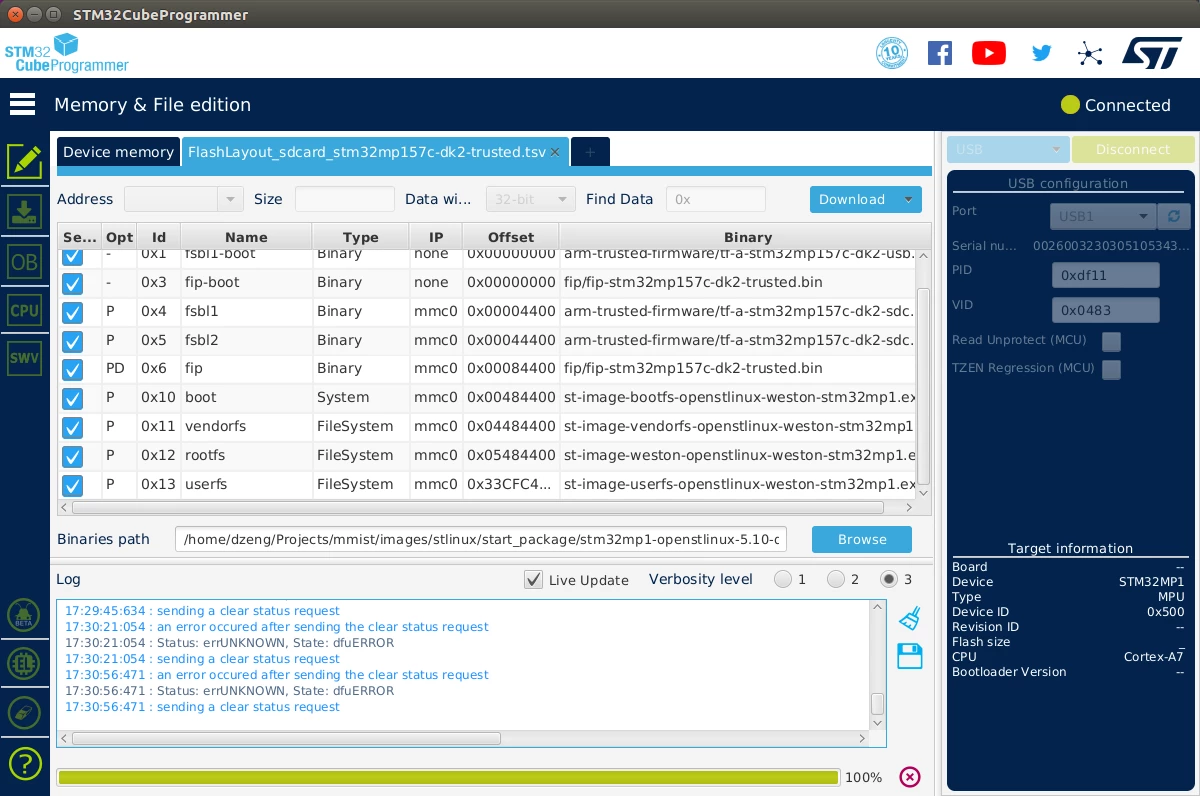Select verbosity level 3

(x=888, y=579)
